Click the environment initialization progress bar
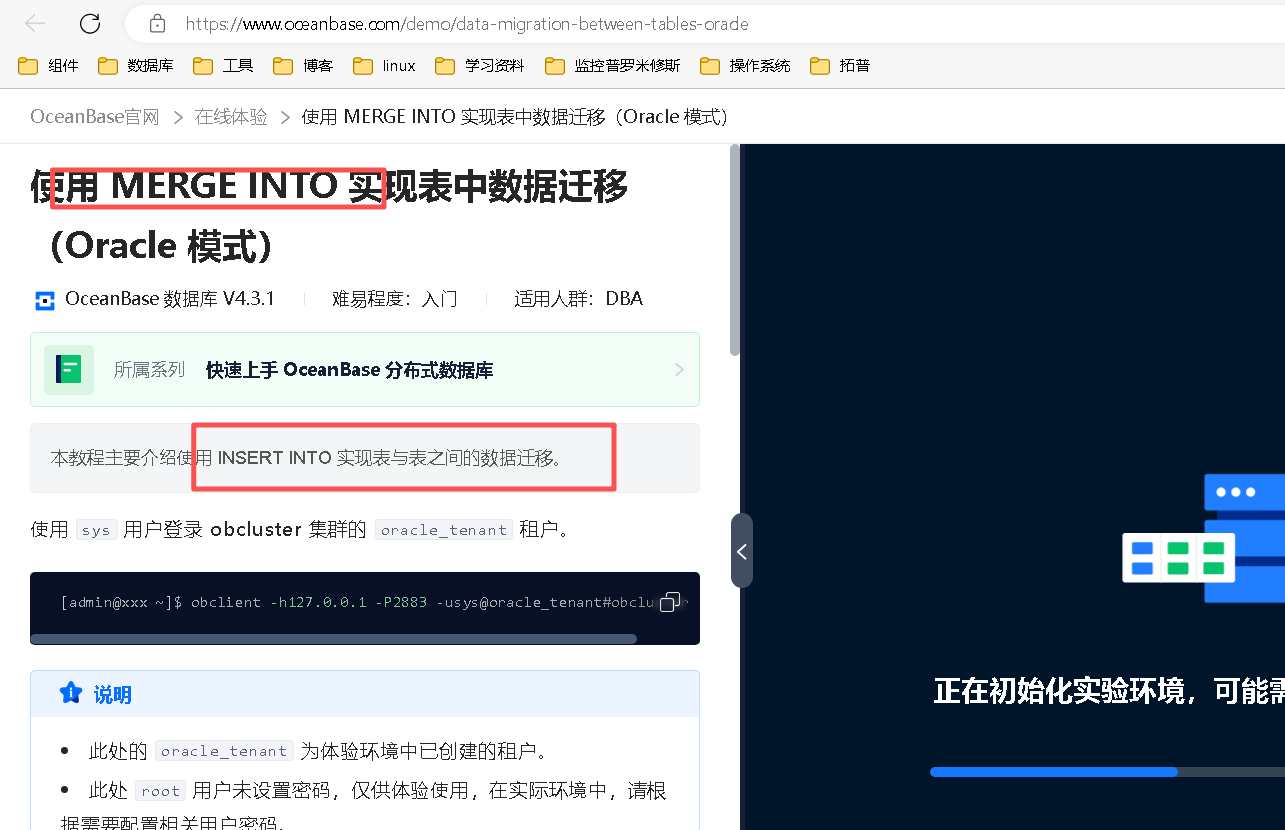The image size is (1285, 830). (1107, 772)
